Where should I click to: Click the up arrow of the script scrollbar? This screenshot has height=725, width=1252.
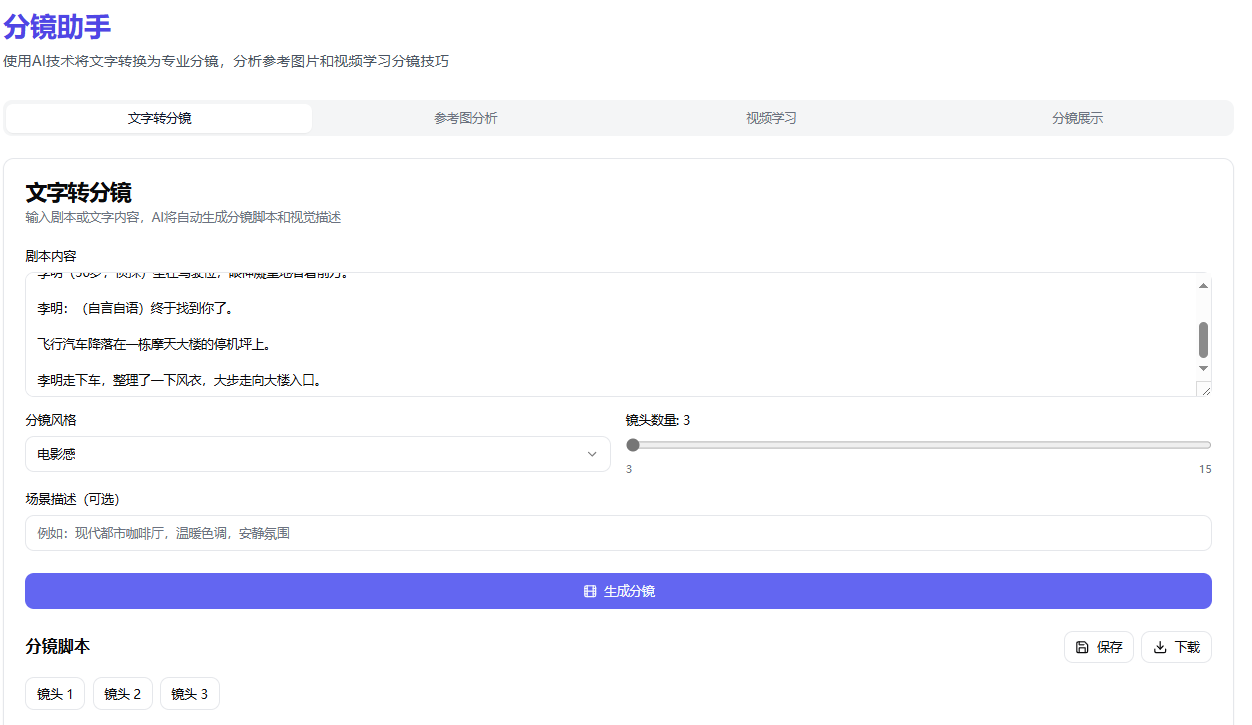[x=1203, y=285]
